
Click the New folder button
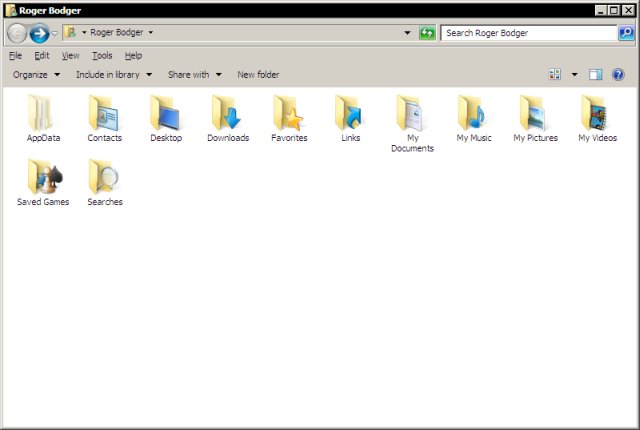[x=258, y=75]
